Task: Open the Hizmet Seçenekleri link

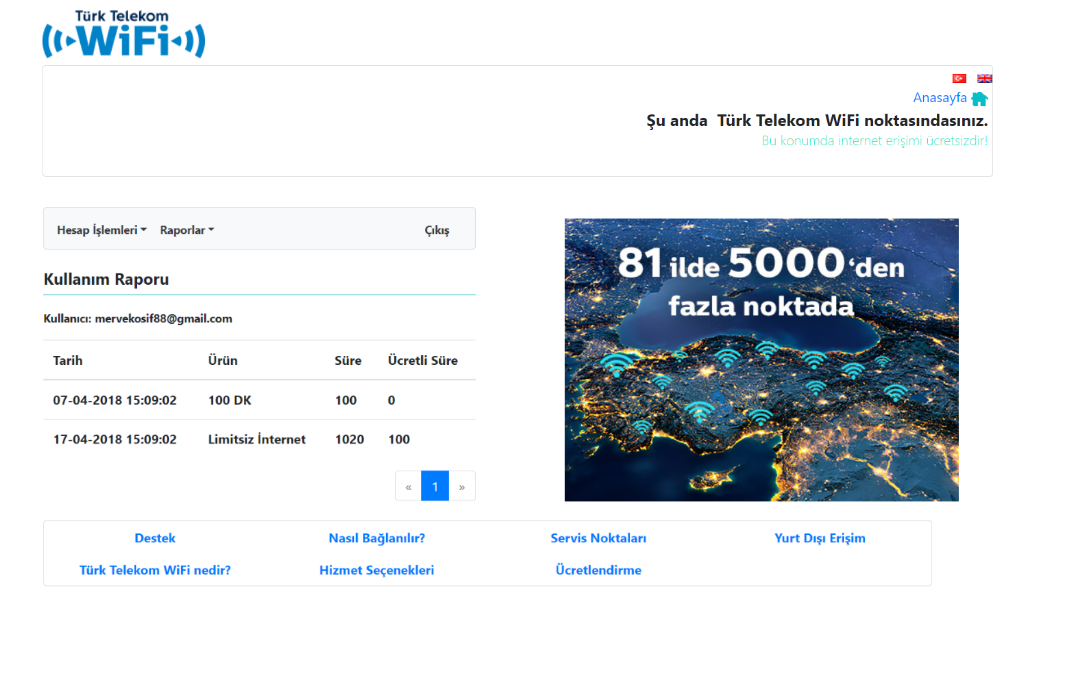Action: point(376,570)
